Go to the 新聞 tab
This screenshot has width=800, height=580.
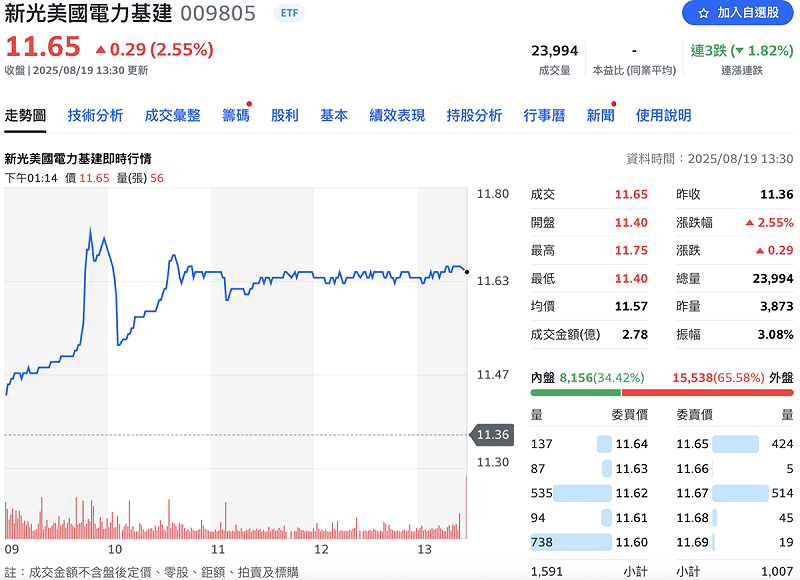click(601, 116)
